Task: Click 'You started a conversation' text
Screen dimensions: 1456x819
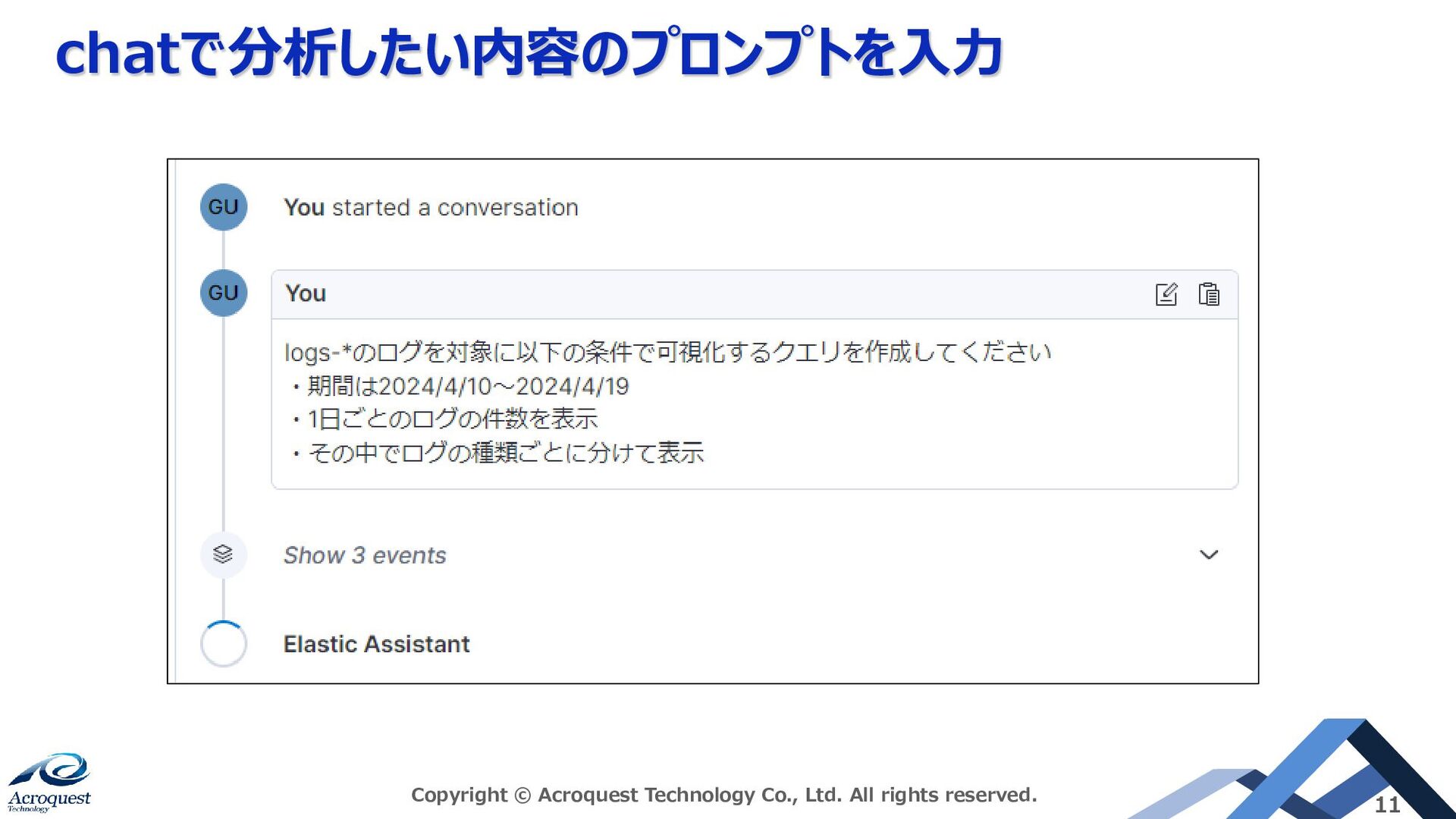Action: tap(431, 207)
